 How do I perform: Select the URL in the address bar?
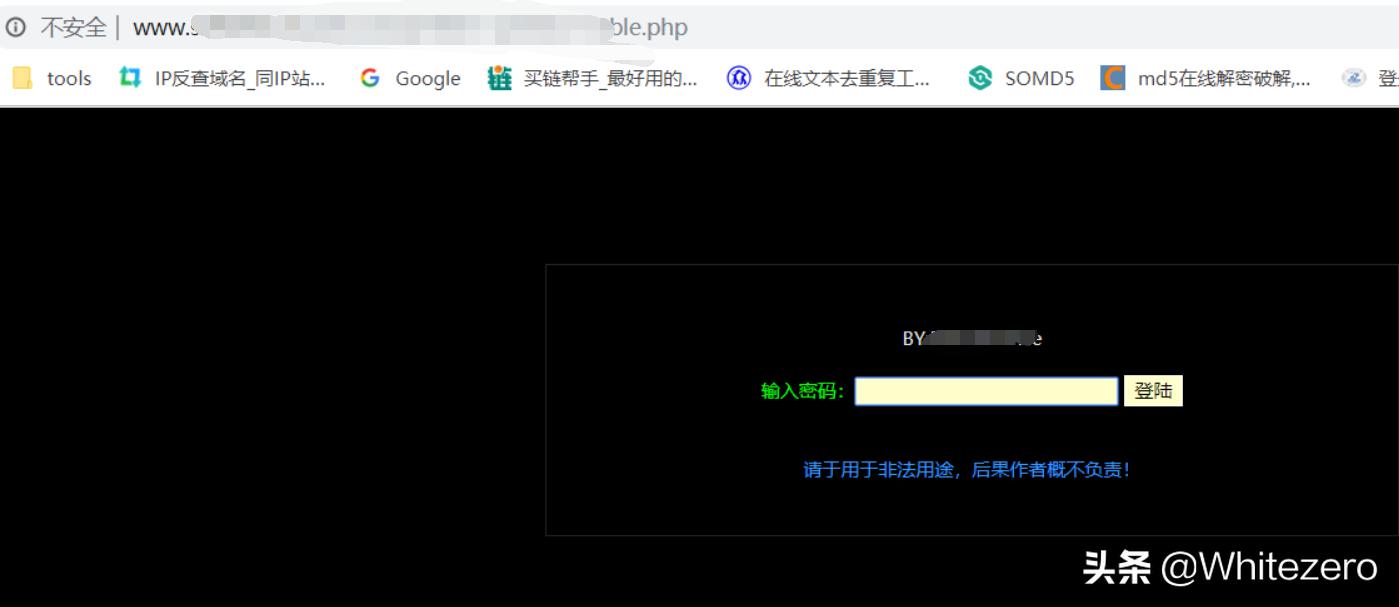tap(400, 28)
